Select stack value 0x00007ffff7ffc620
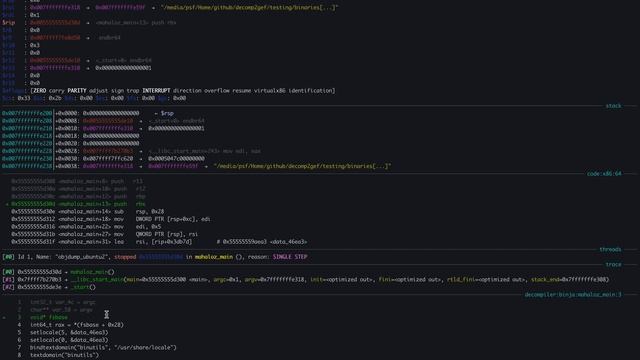The width and height of the screenshot is (640, 360). click(x=108, y=158)
